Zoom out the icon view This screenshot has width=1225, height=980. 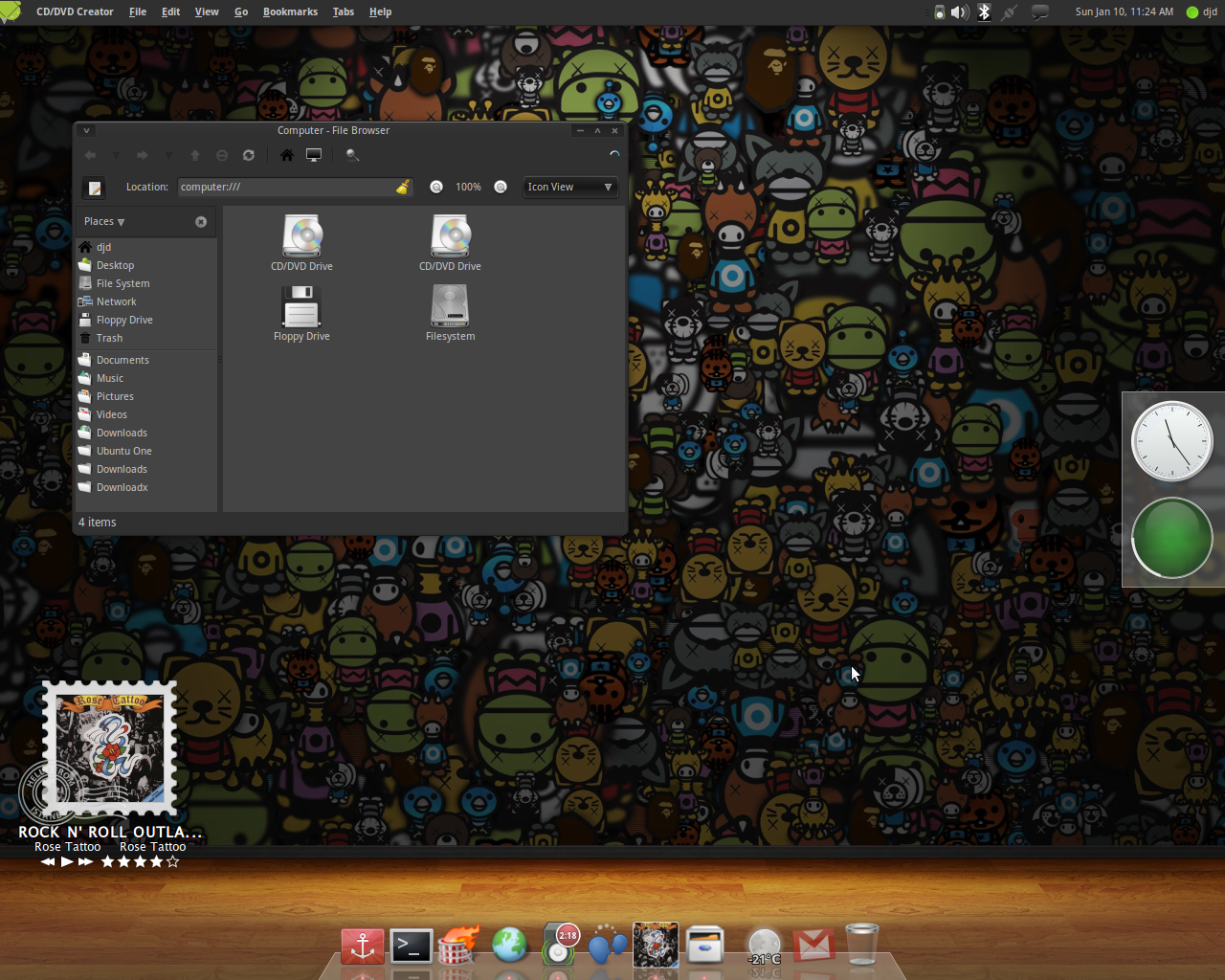[x=436, y=187]
